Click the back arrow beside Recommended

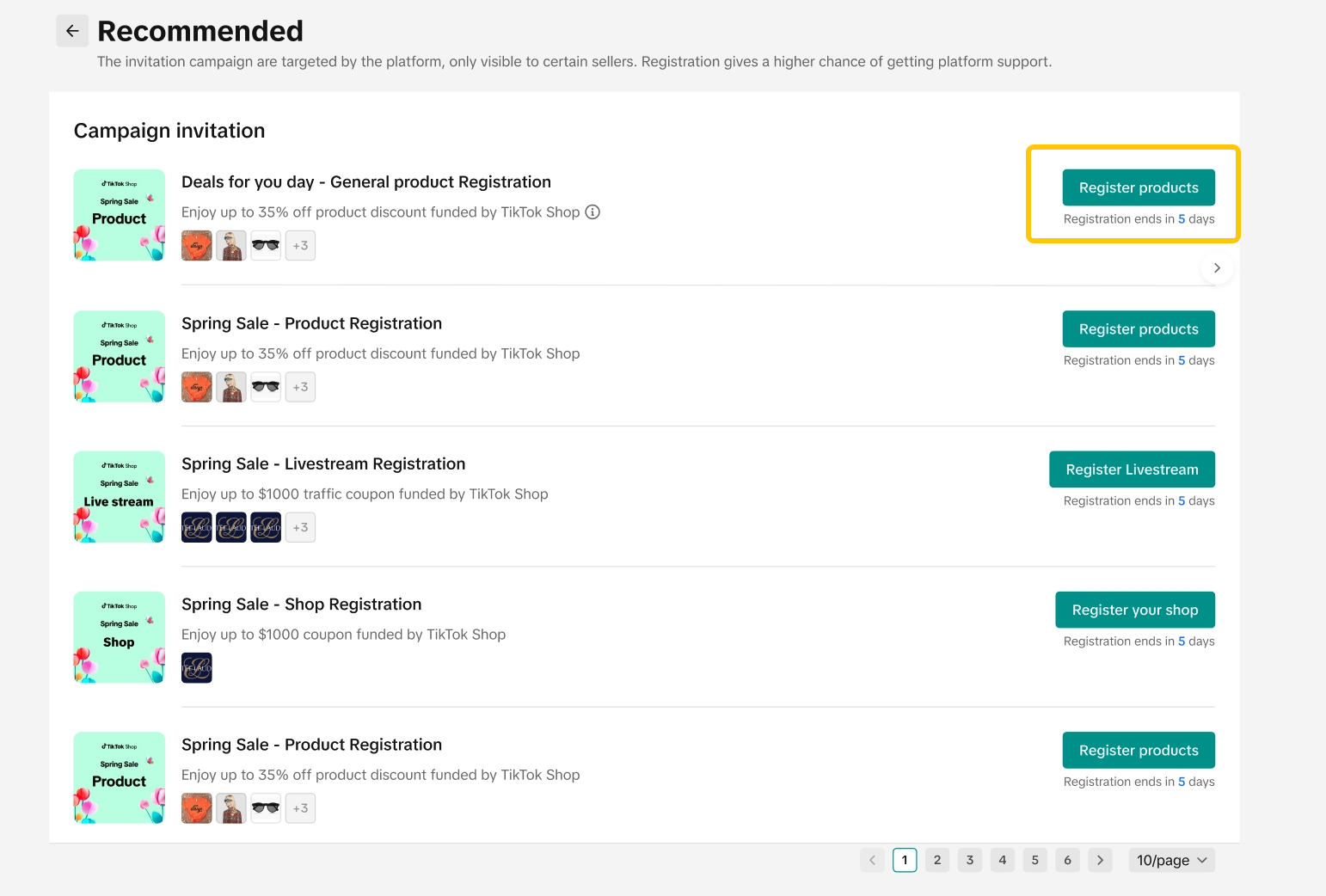coord(72,31)
